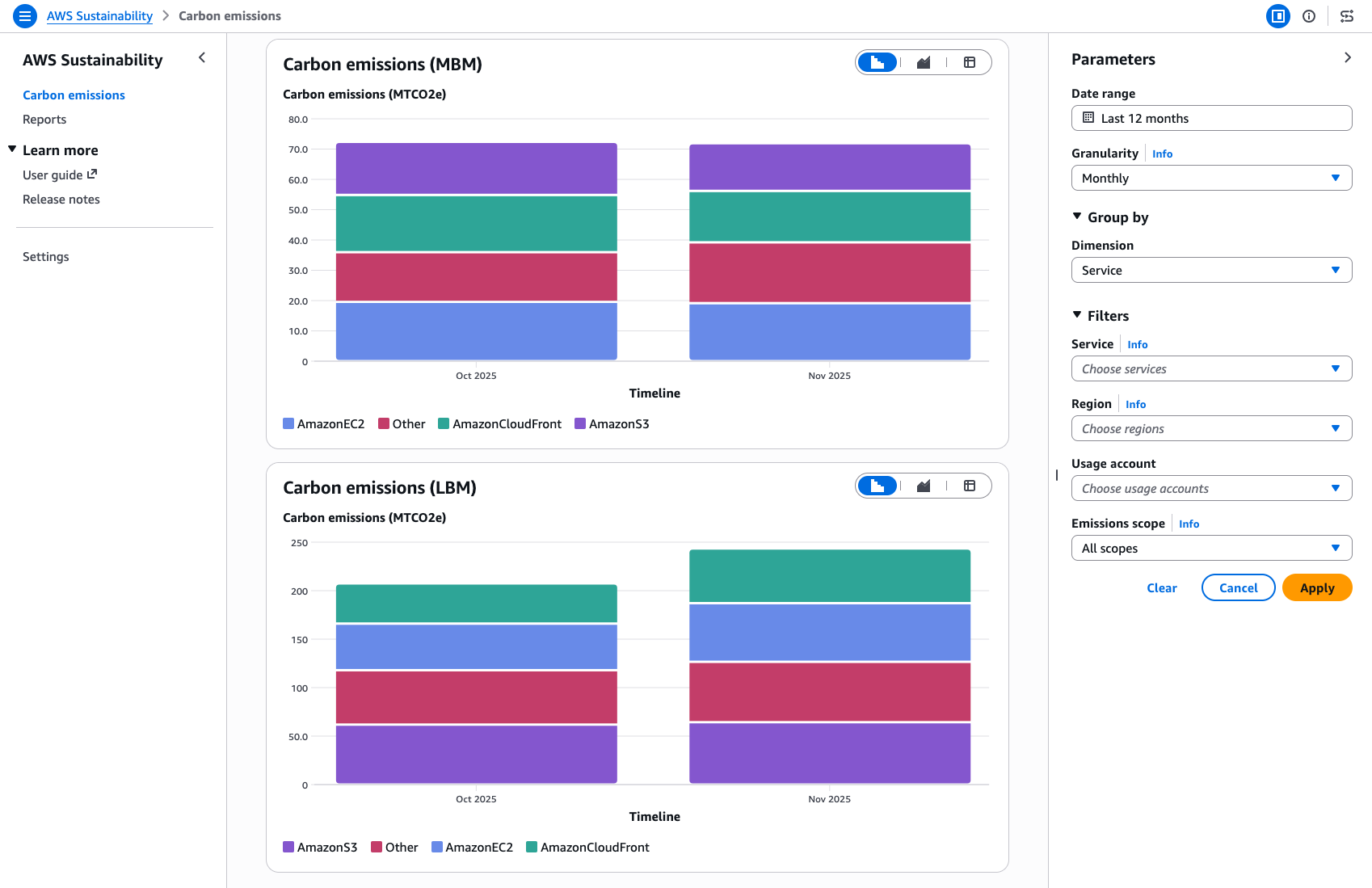Open the Dimension Service dropdown
Viewport: 1372px width, 888px height.
1211,270
